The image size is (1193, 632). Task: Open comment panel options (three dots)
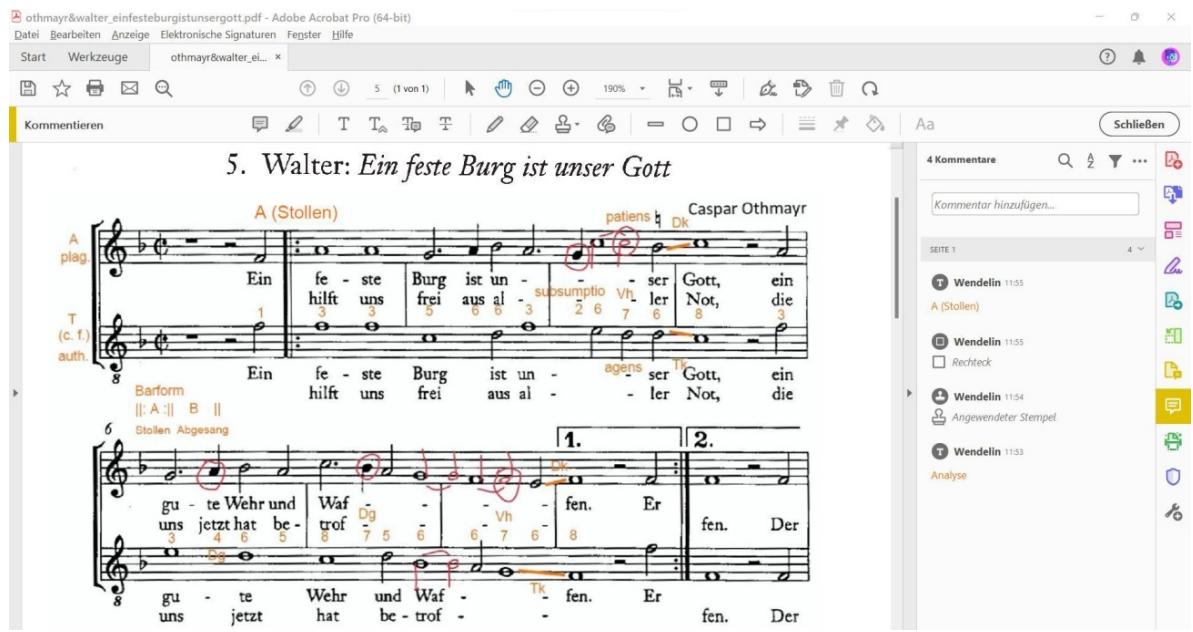[1140, 160]
